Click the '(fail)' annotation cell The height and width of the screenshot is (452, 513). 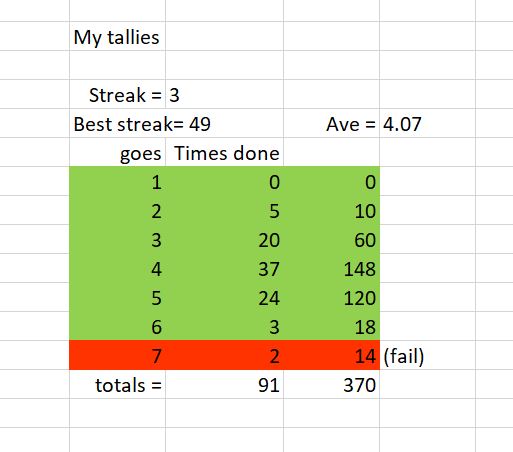[427, 355]
